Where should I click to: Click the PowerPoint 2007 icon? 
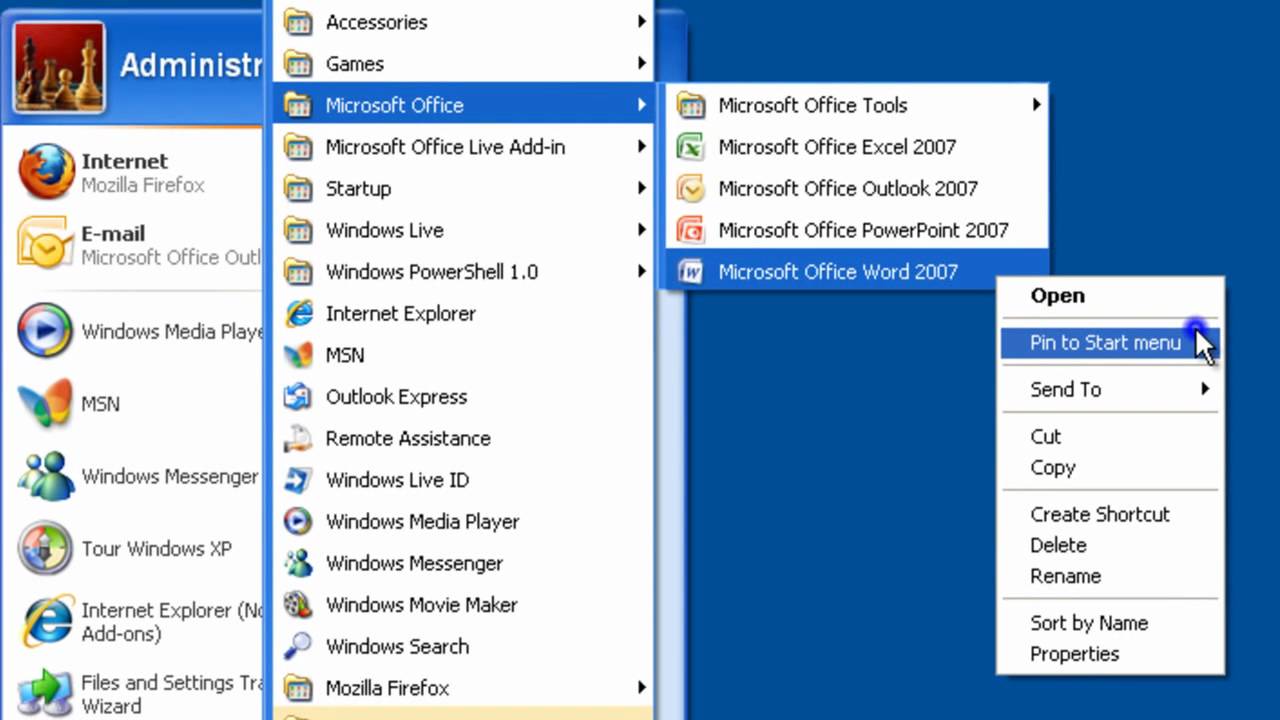691,230
